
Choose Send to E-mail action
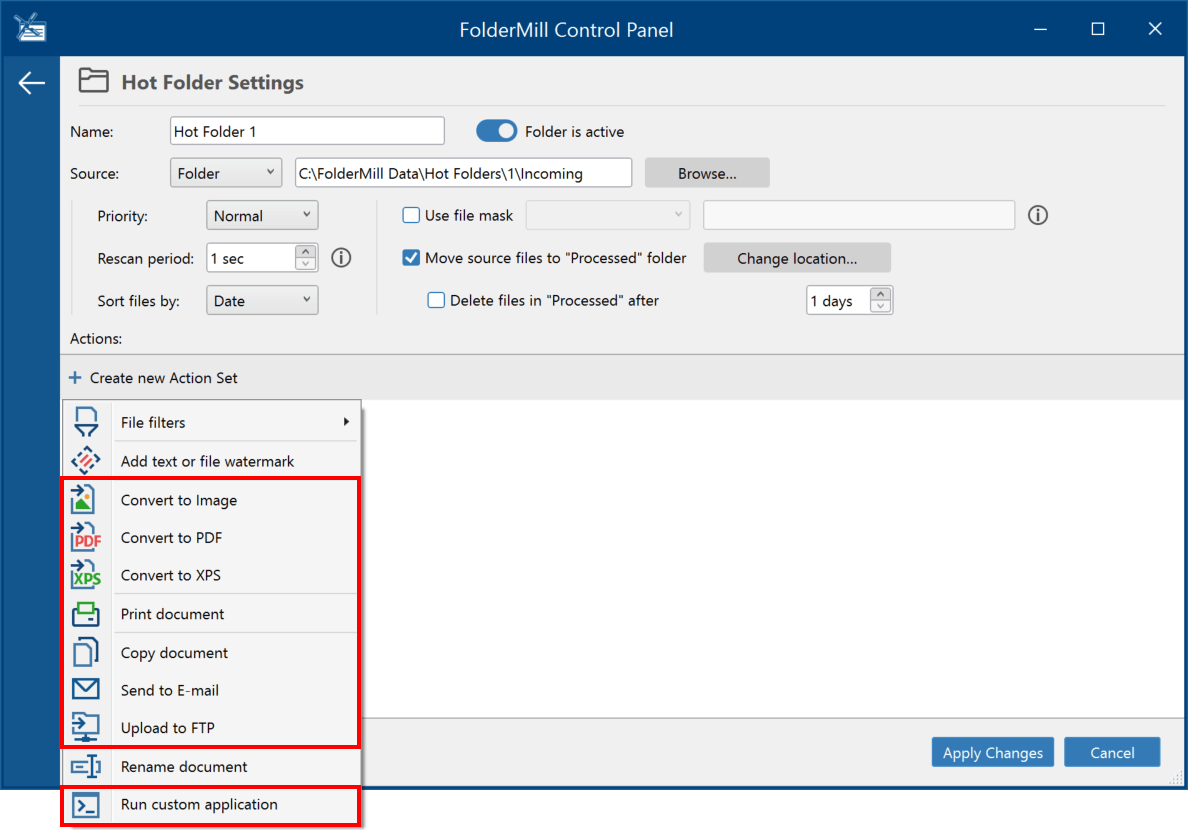point(211,690)
